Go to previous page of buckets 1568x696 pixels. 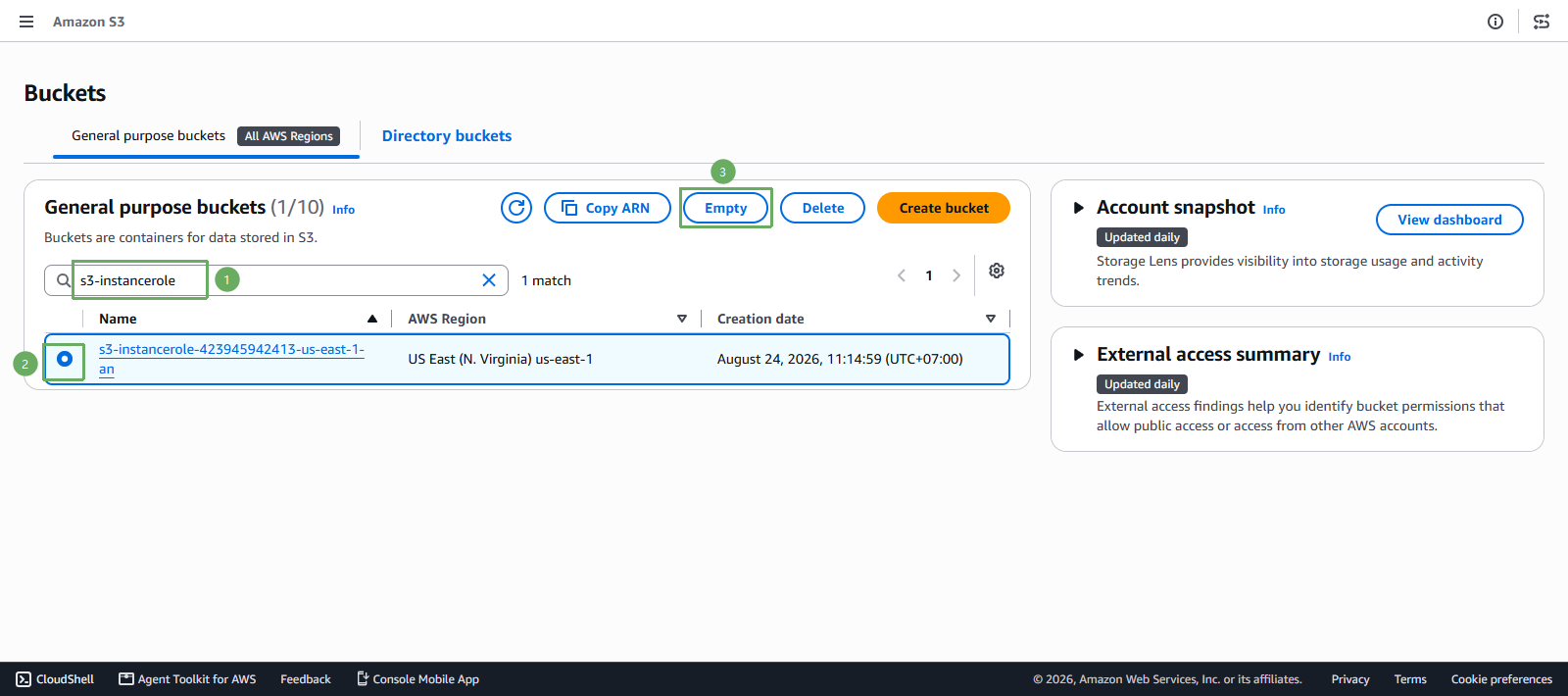902,275
